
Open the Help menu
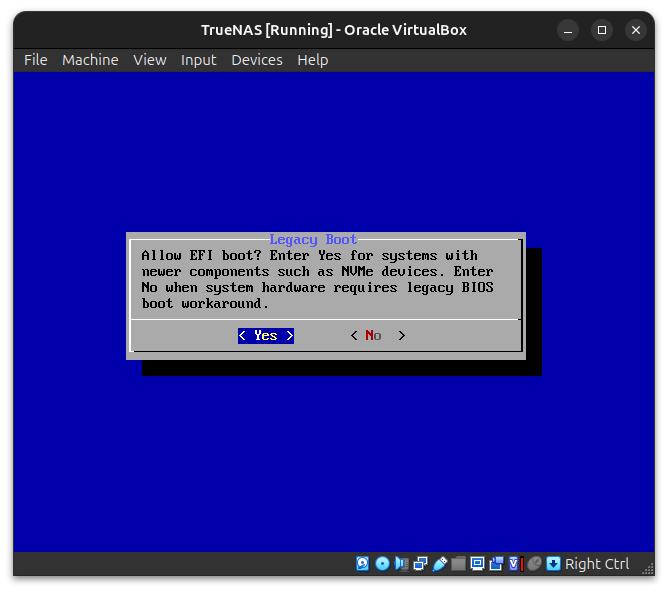(x=312, y=60)
